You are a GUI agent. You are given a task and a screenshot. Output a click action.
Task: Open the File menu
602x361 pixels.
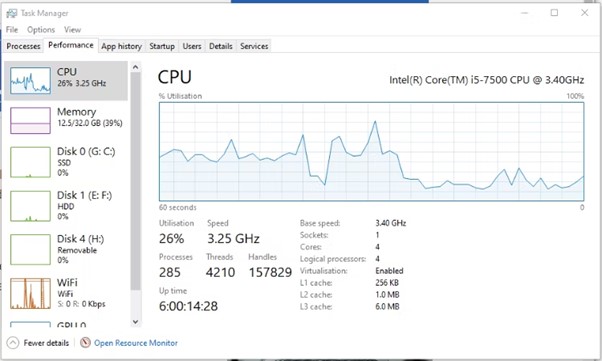pyautogui.click(x=12, y=30)
